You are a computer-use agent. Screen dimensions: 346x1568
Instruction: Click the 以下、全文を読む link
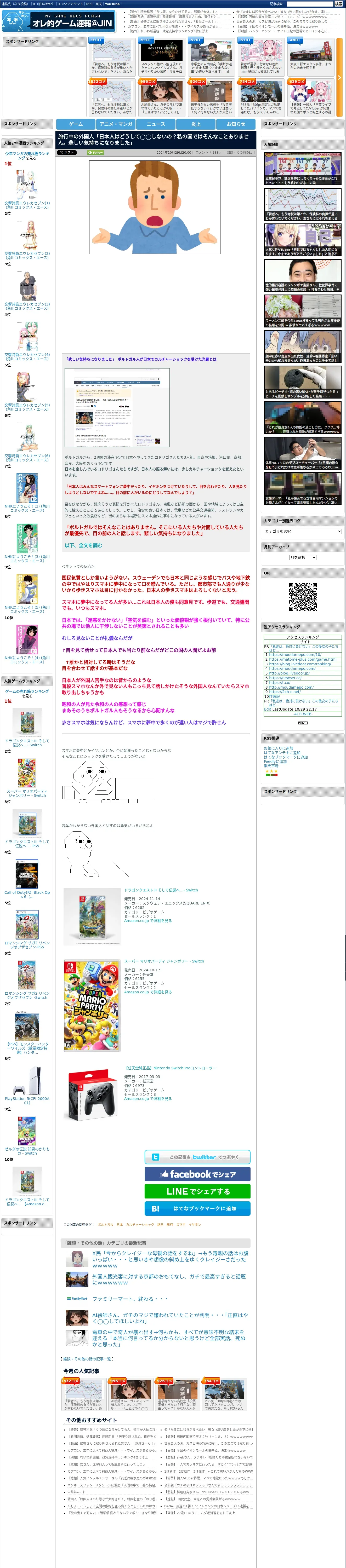83,545
